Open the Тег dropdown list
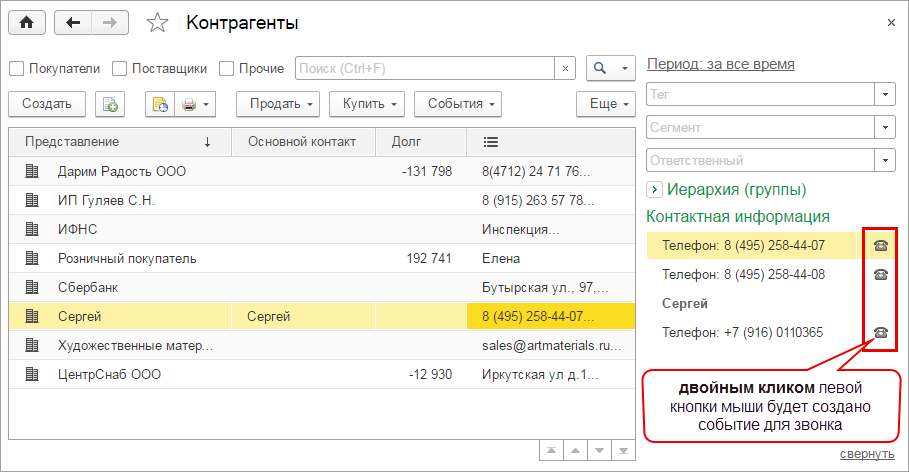This screenshot has width=909, height=472. point(885,94)
